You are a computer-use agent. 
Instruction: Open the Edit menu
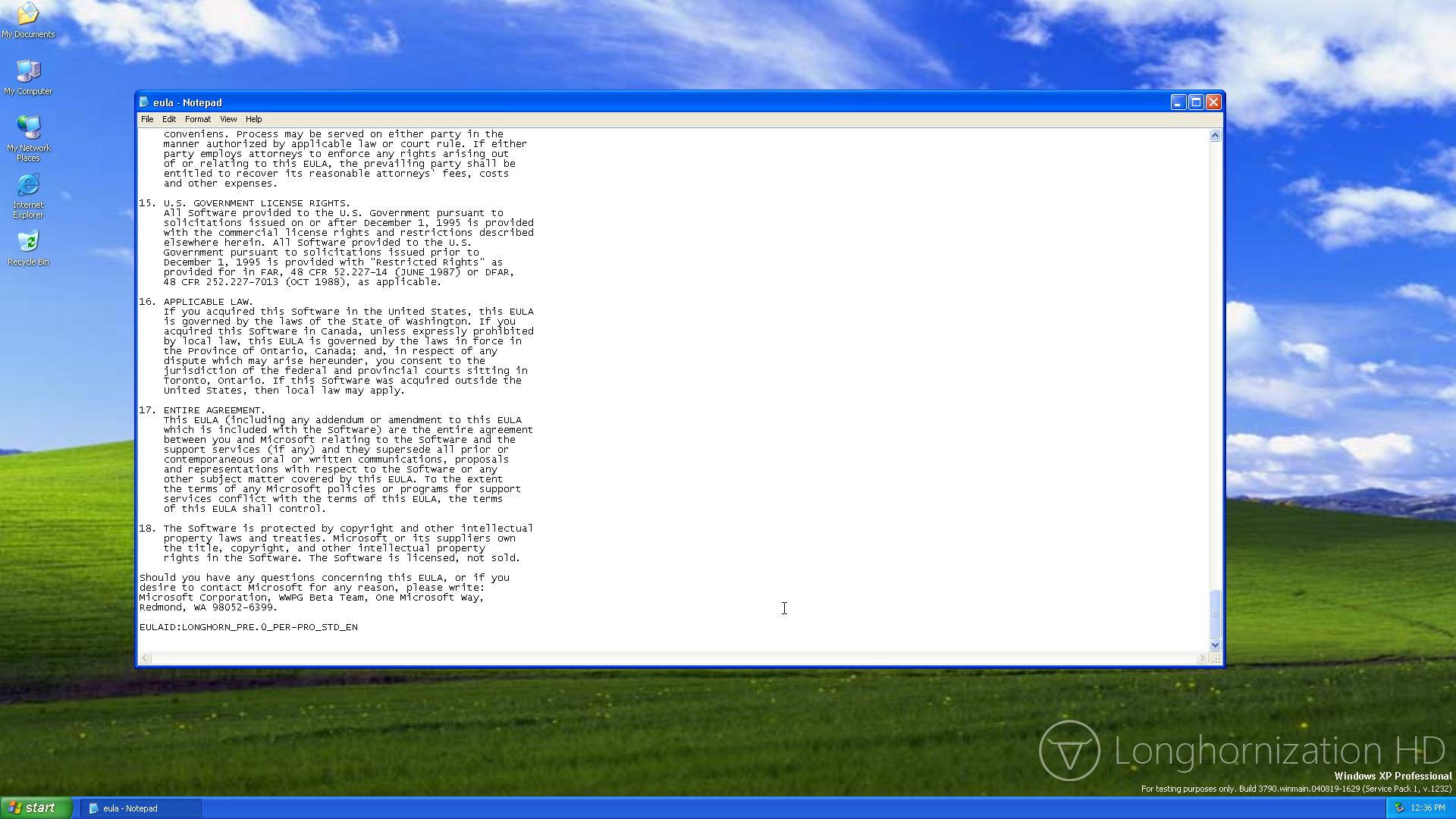pyautogui.click(x=168, y=119)
